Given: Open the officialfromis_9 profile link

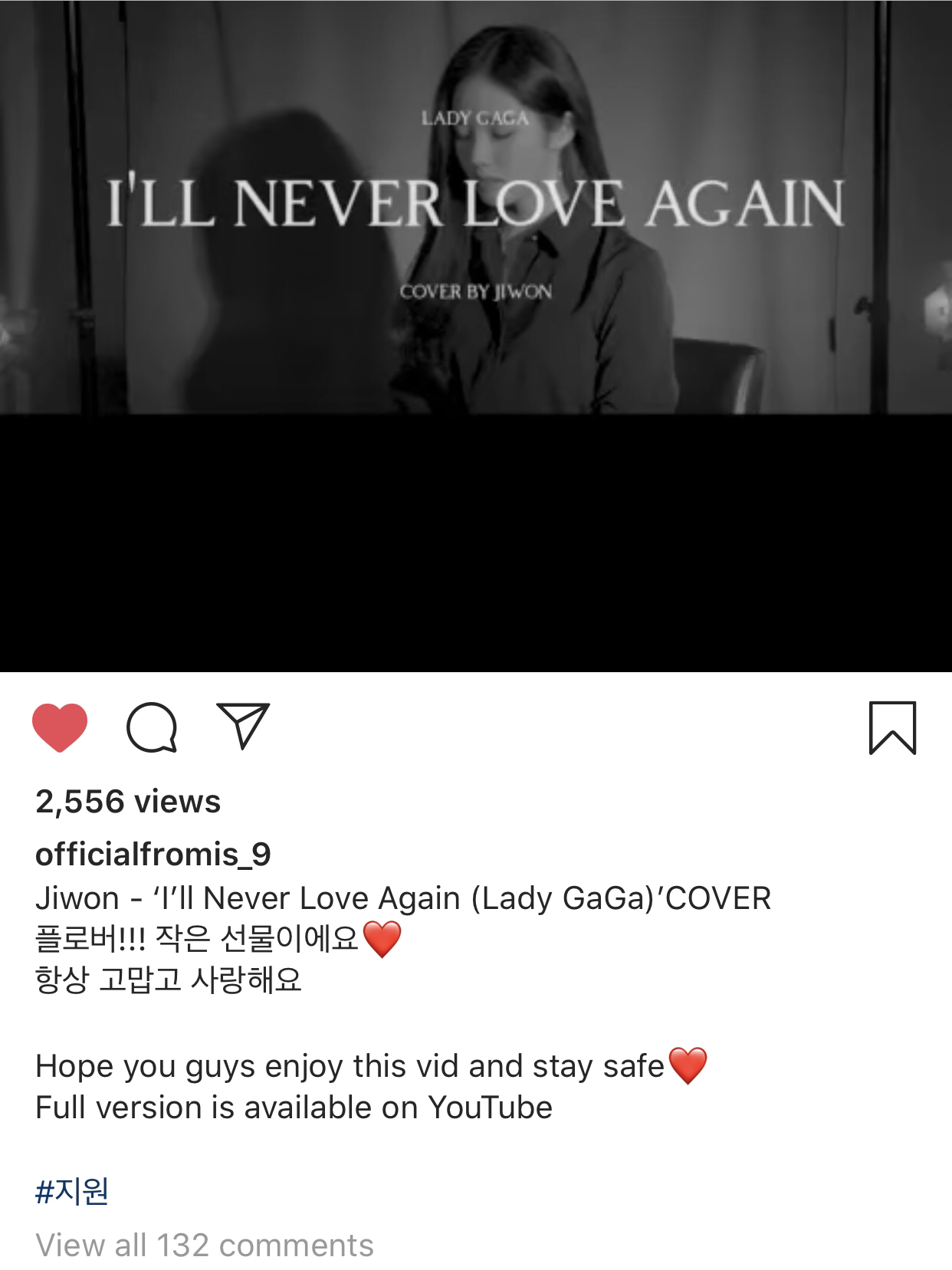Looking at the screenshot, I should tap(153, 855).
